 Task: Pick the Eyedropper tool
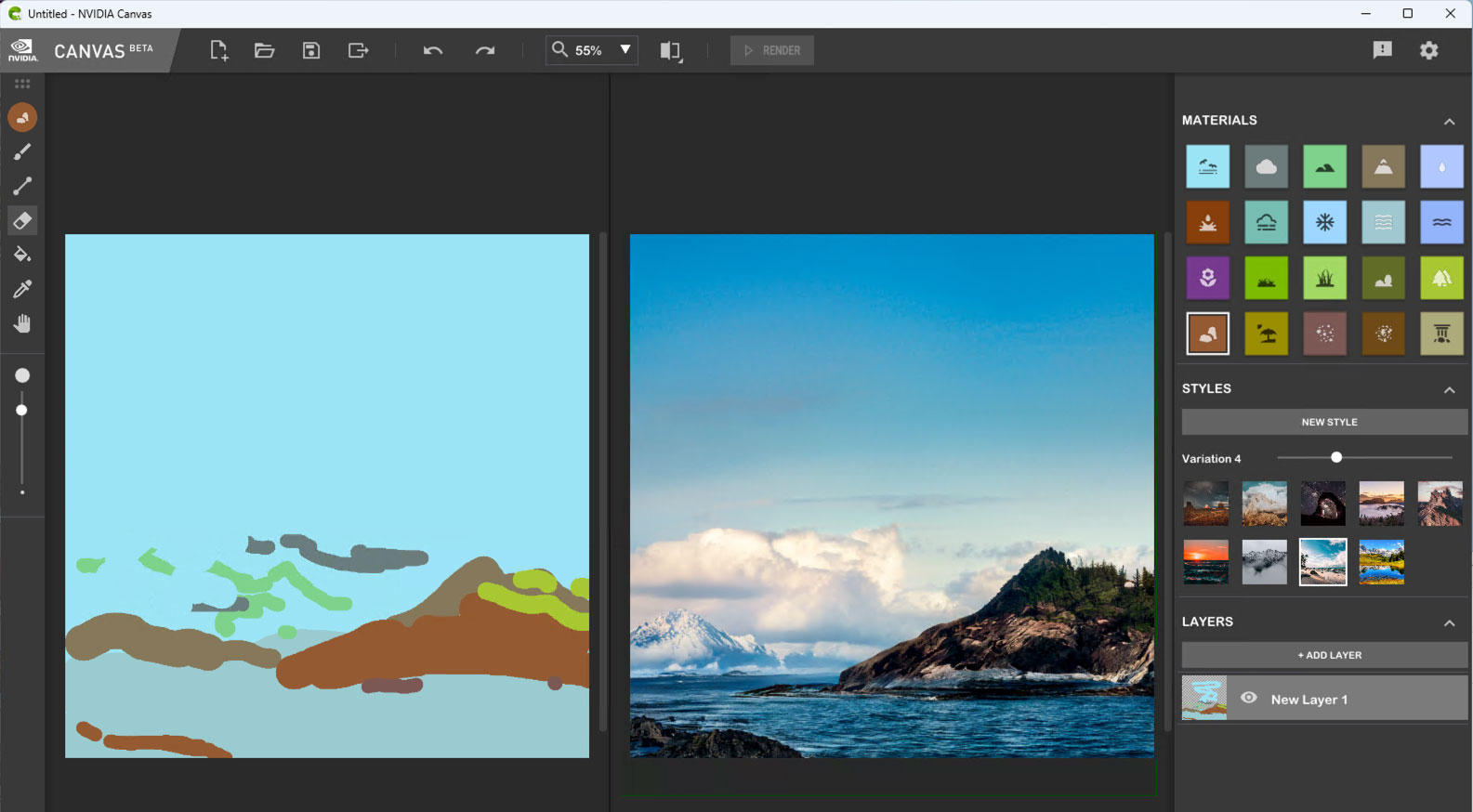click(x=22, y=289)
